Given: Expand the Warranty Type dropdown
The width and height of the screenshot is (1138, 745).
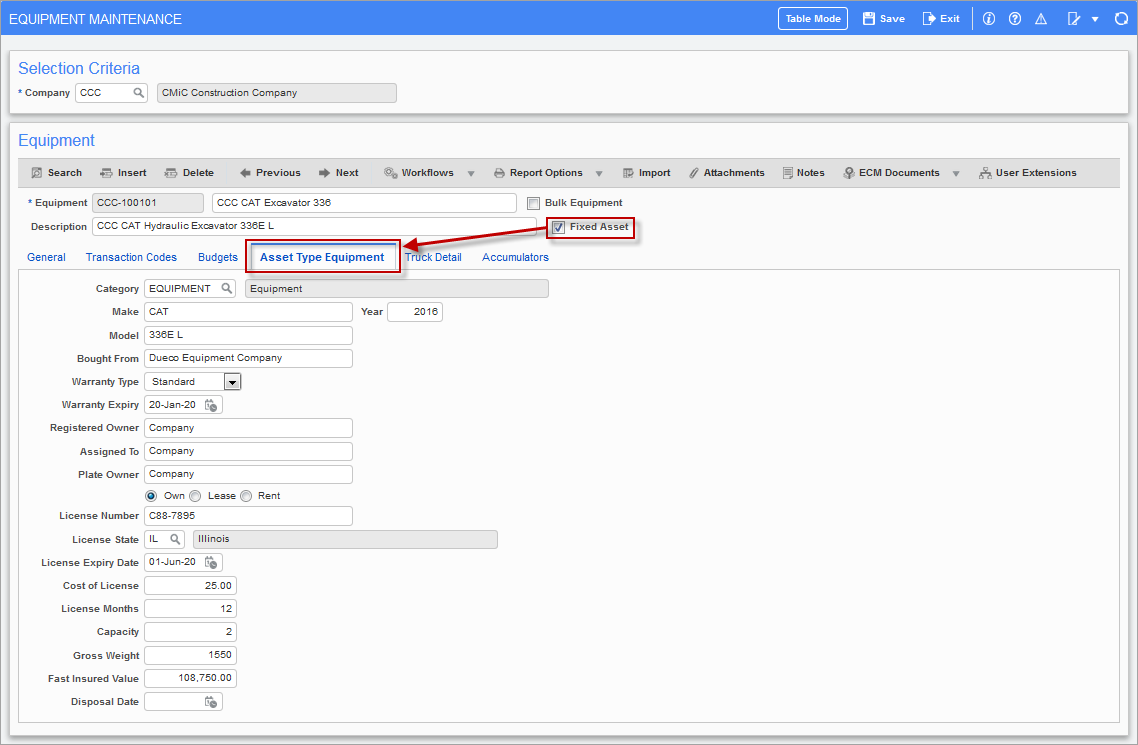Looking at the screenshot, I should (x=232, y=382).
